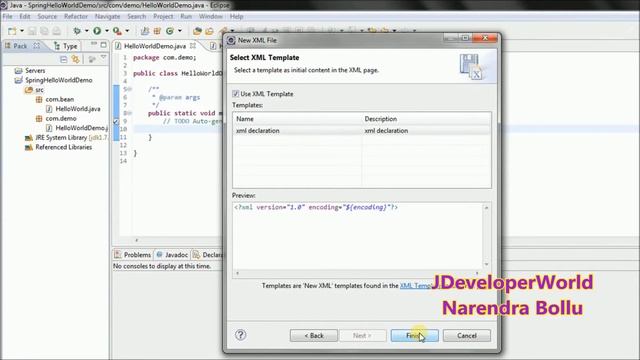Viewport: 640px width, 360px height.
Task: Close the New XML File dialog
Action: (485, 38)
